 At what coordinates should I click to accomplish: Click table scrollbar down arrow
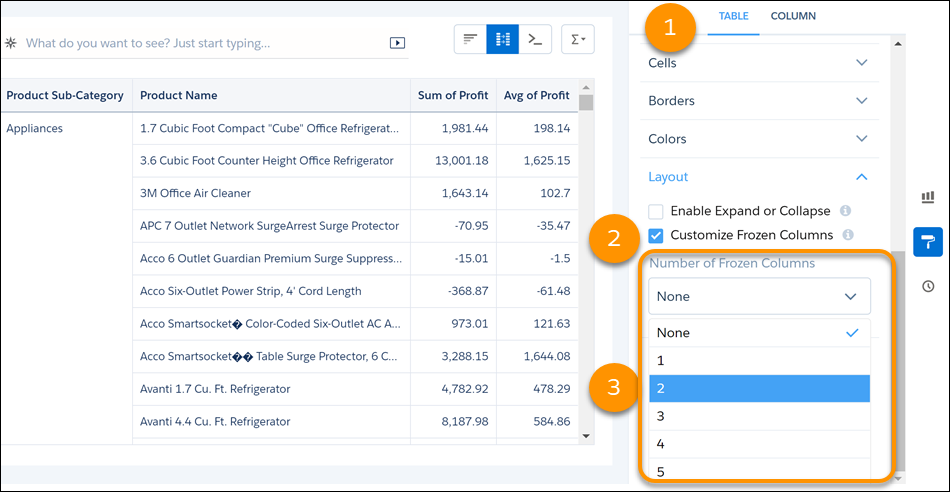(x=586, y=436)
